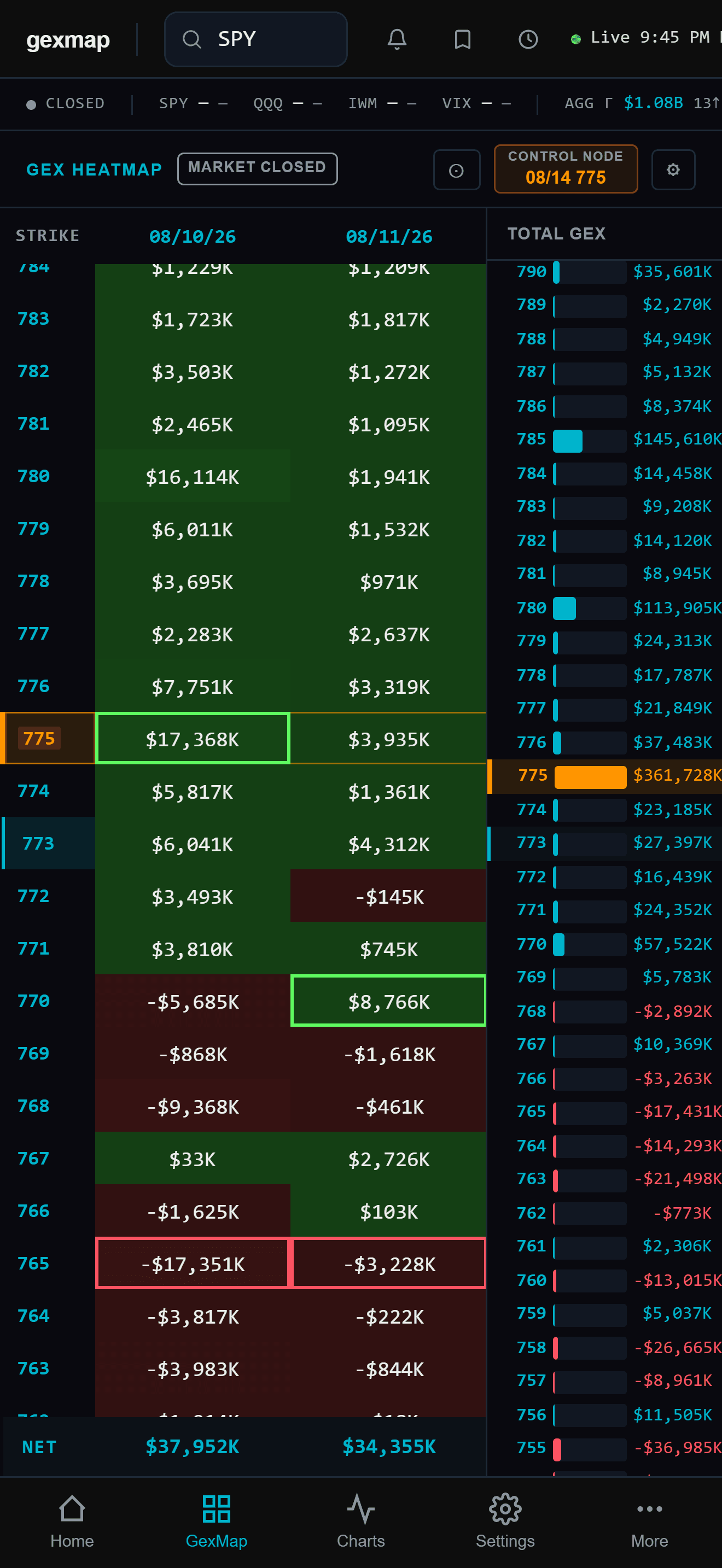The width and height of the screenshot is (722, 1568).
Task: Click the STRIKE column header
Action: click(48, 236)
